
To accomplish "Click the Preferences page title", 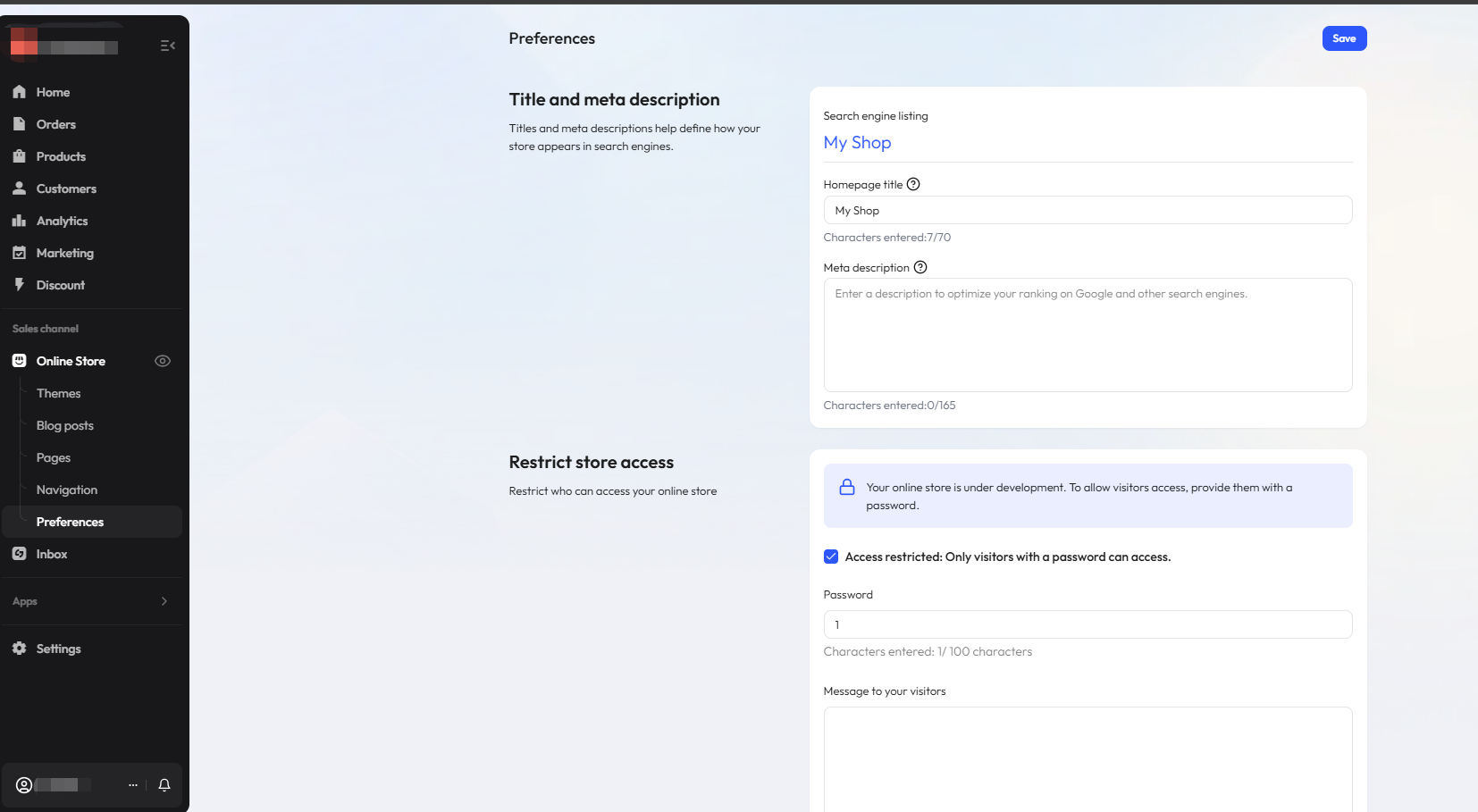I will point(551,38).
